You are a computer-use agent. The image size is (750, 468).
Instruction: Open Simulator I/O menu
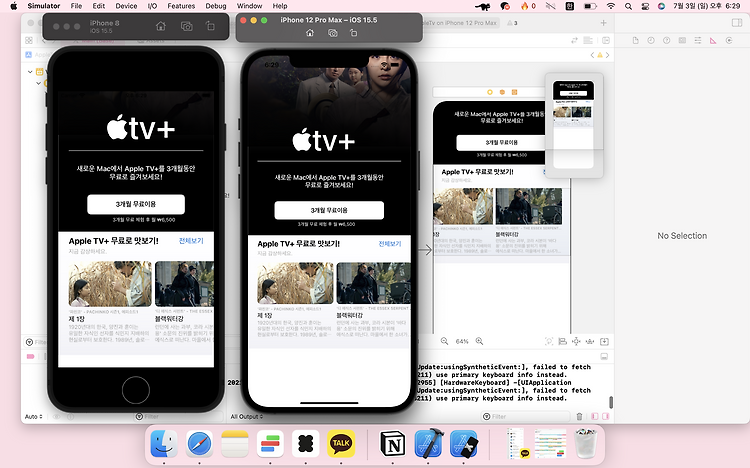152,6
